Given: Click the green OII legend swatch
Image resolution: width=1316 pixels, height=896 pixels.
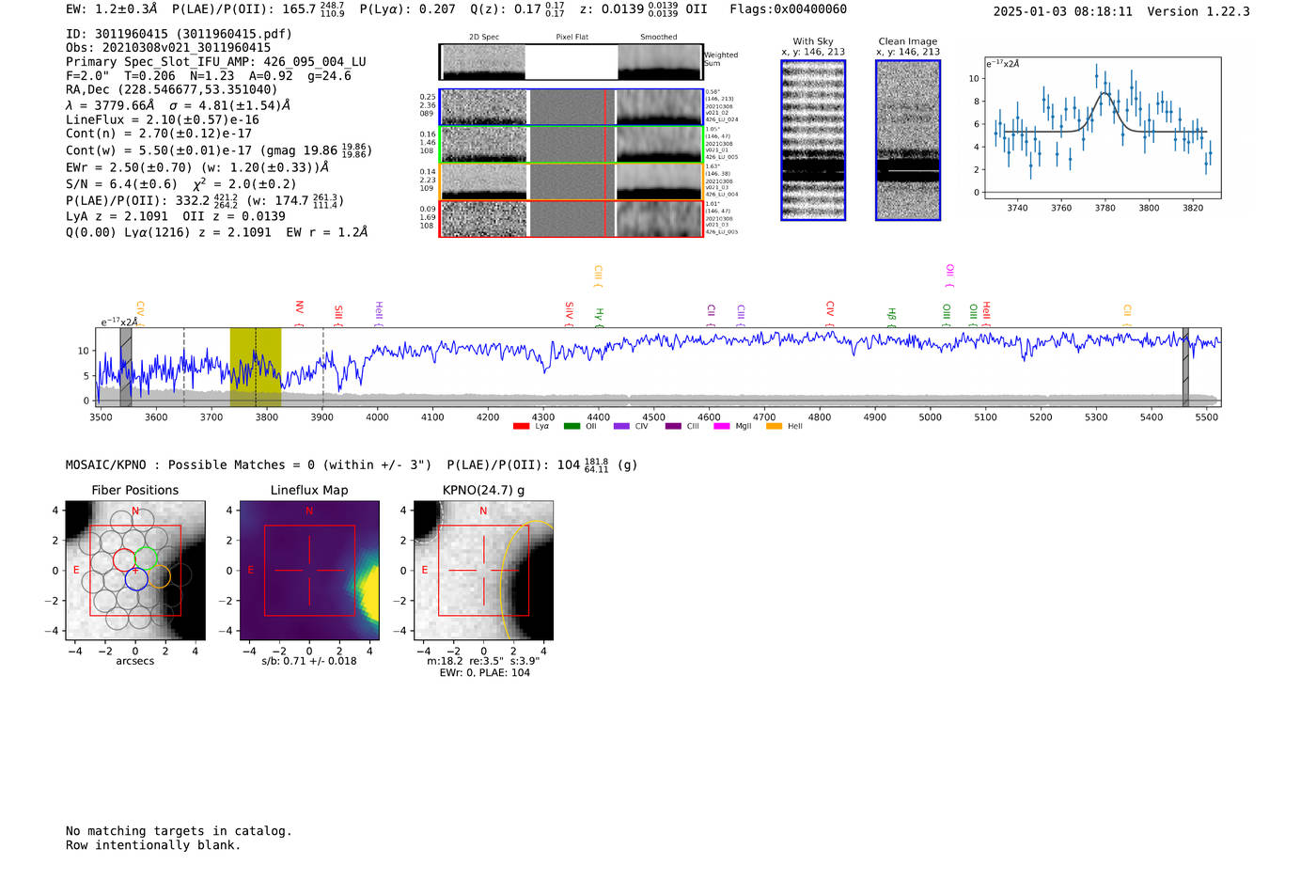Looking at the screenshot, I should coord(572,427).
